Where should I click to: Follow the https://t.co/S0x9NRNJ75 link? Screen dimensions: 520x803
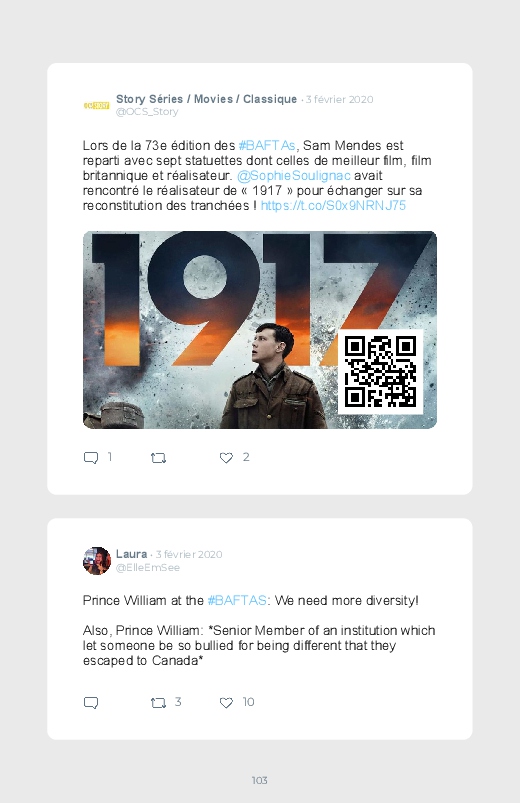click(x=333, y=205)
